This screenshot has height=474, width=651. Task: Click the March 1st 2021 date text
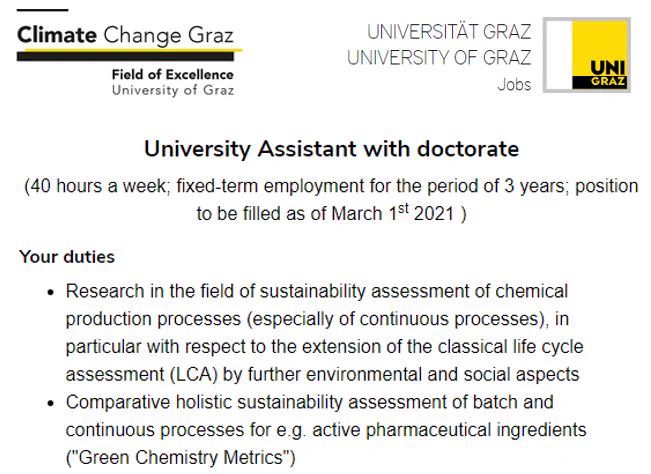[x=392, y=213]
